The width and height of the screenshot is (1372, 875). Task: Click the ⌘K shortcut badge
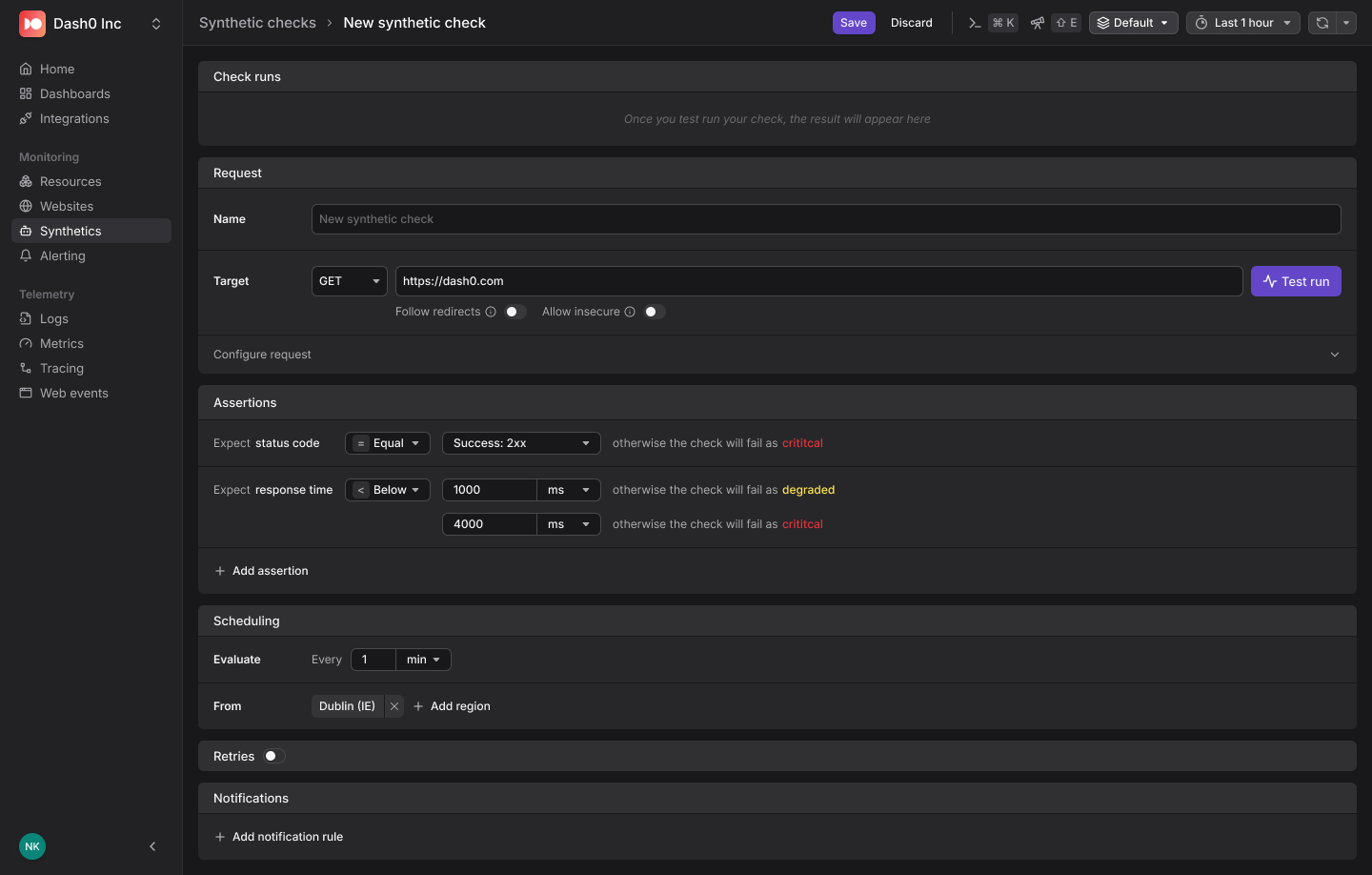click(1003, 23)
